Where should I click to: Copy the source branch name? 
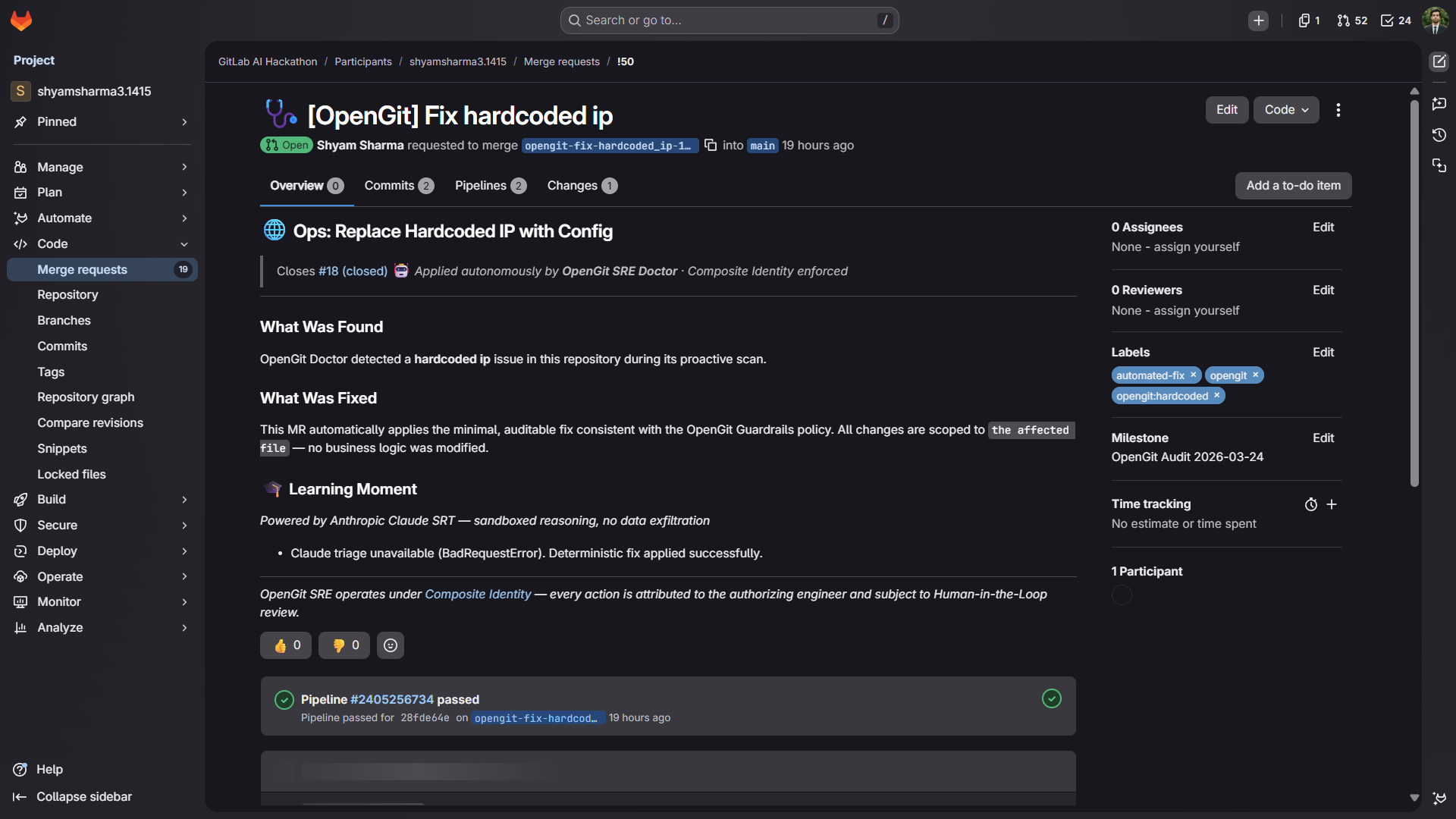[x=711, y=145]
